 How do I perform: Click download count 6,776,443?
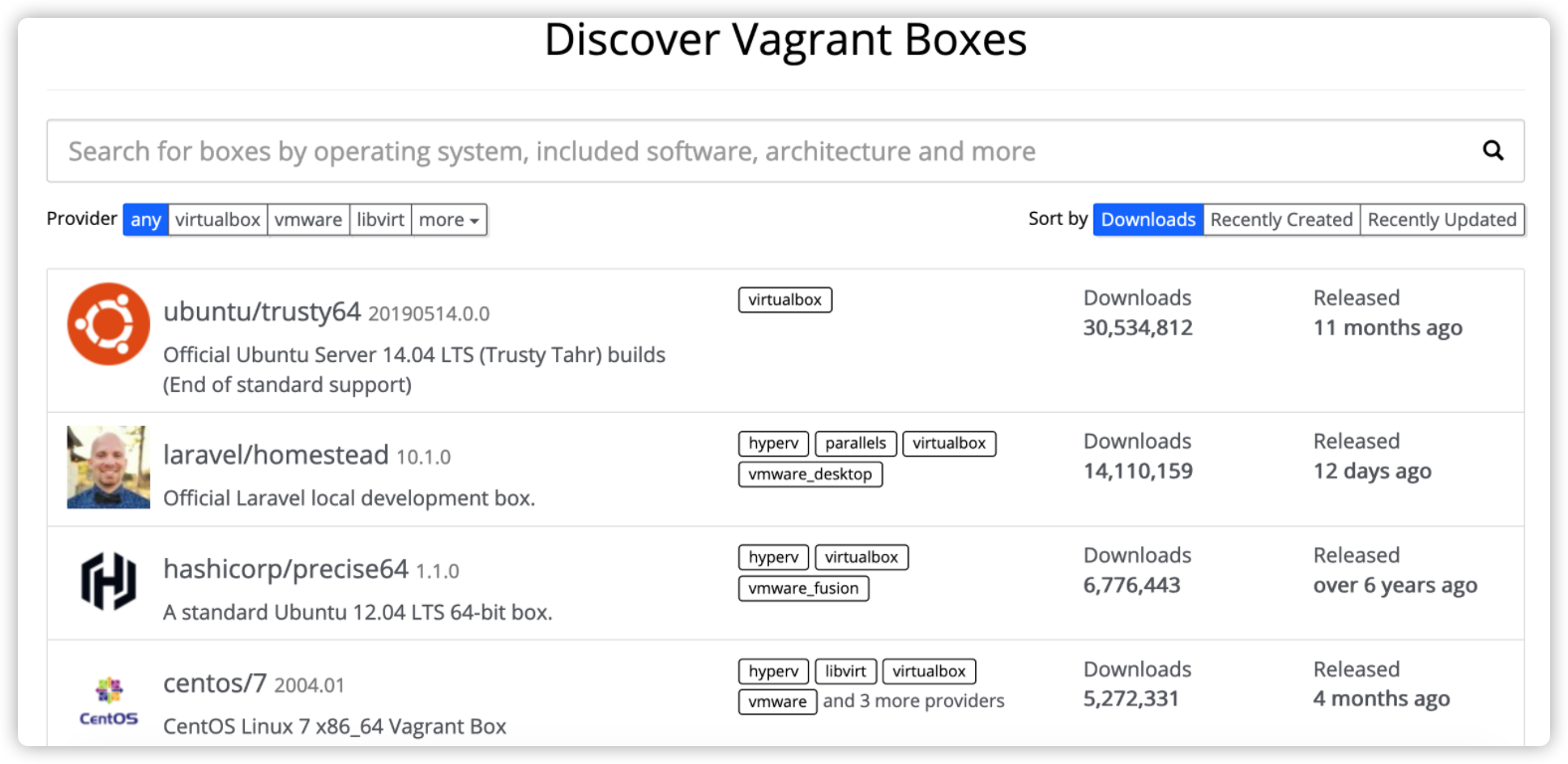coord(1132,586)
